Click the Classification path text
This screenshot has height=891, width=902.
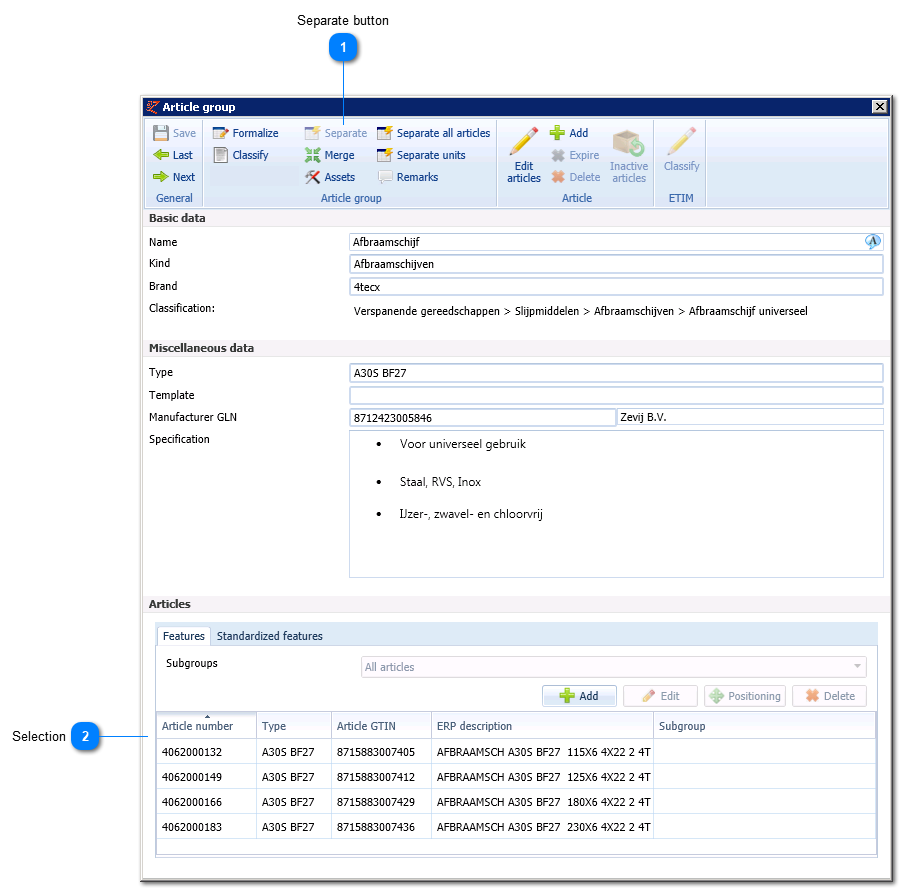tap(580, 311)
